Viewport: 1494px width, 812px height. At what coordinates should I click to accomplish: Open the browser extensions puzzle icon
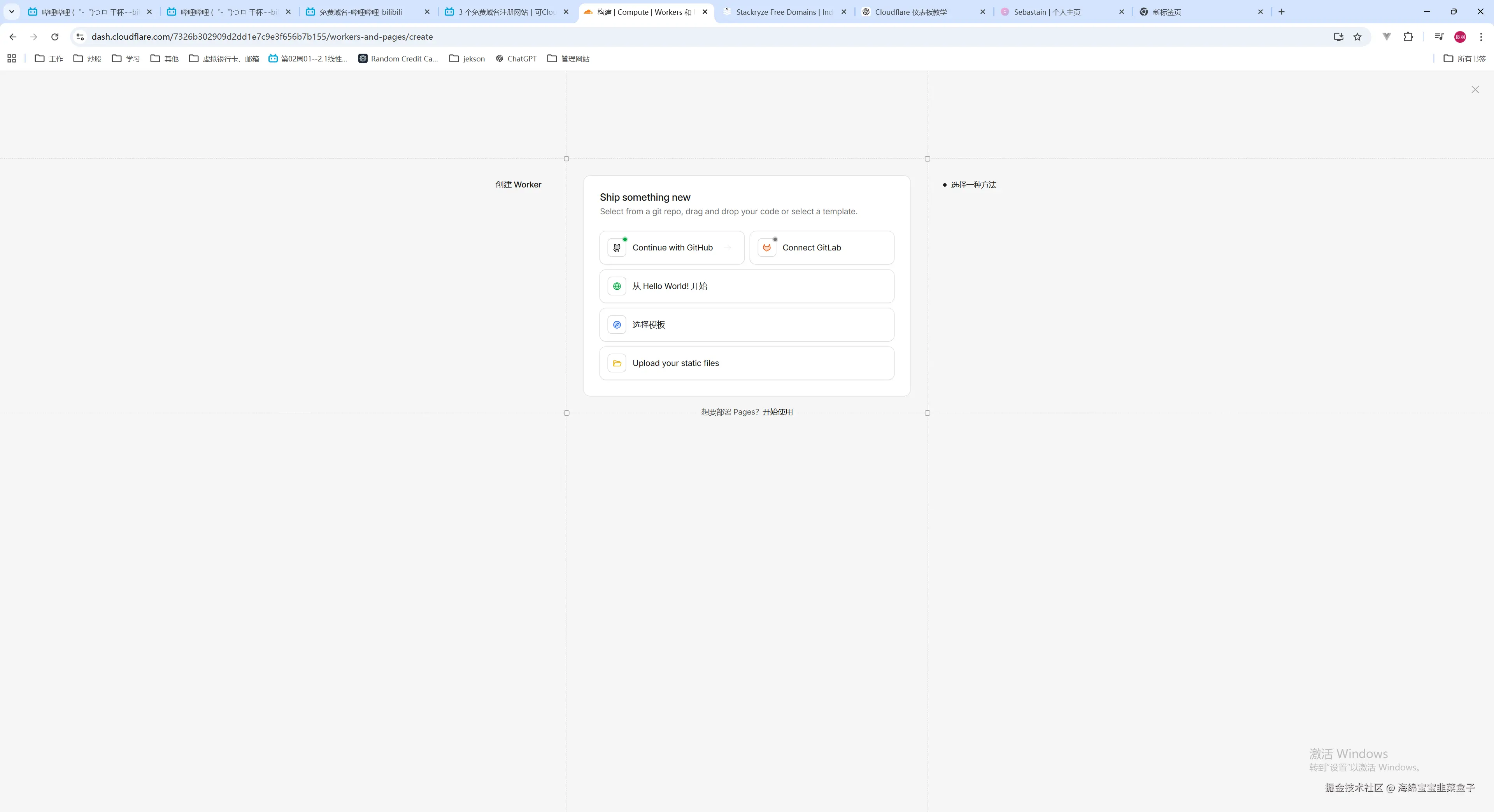[1408, 37]
